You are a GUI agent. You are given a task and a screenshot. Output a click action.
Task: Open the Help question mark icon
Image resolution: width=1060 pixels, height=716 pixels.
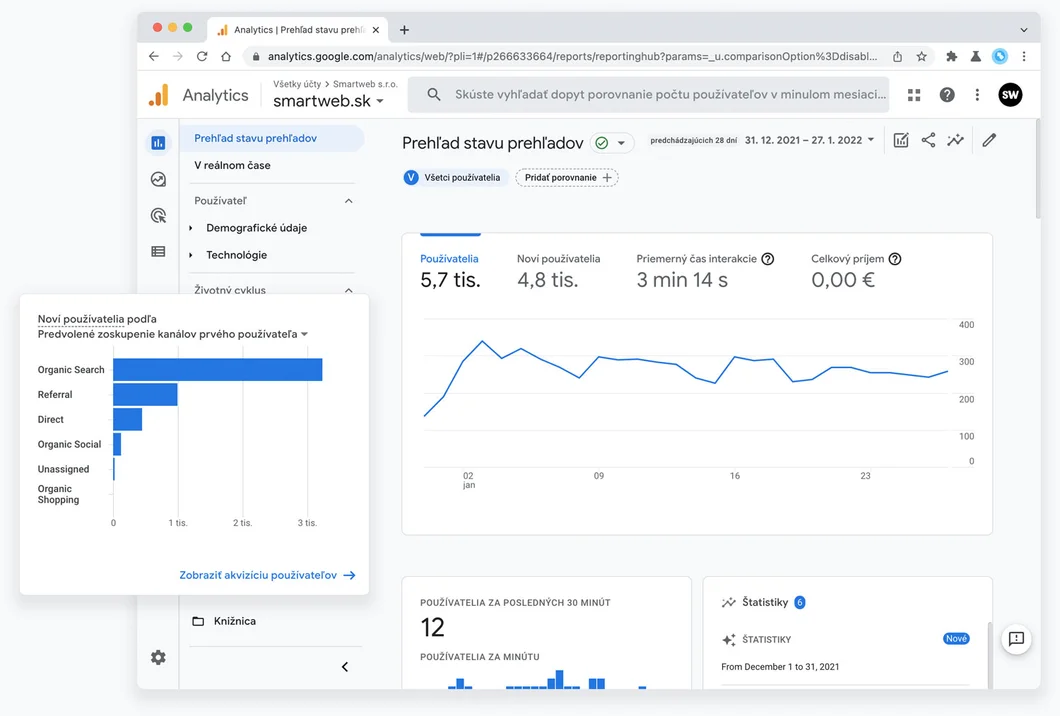point(947,95)
